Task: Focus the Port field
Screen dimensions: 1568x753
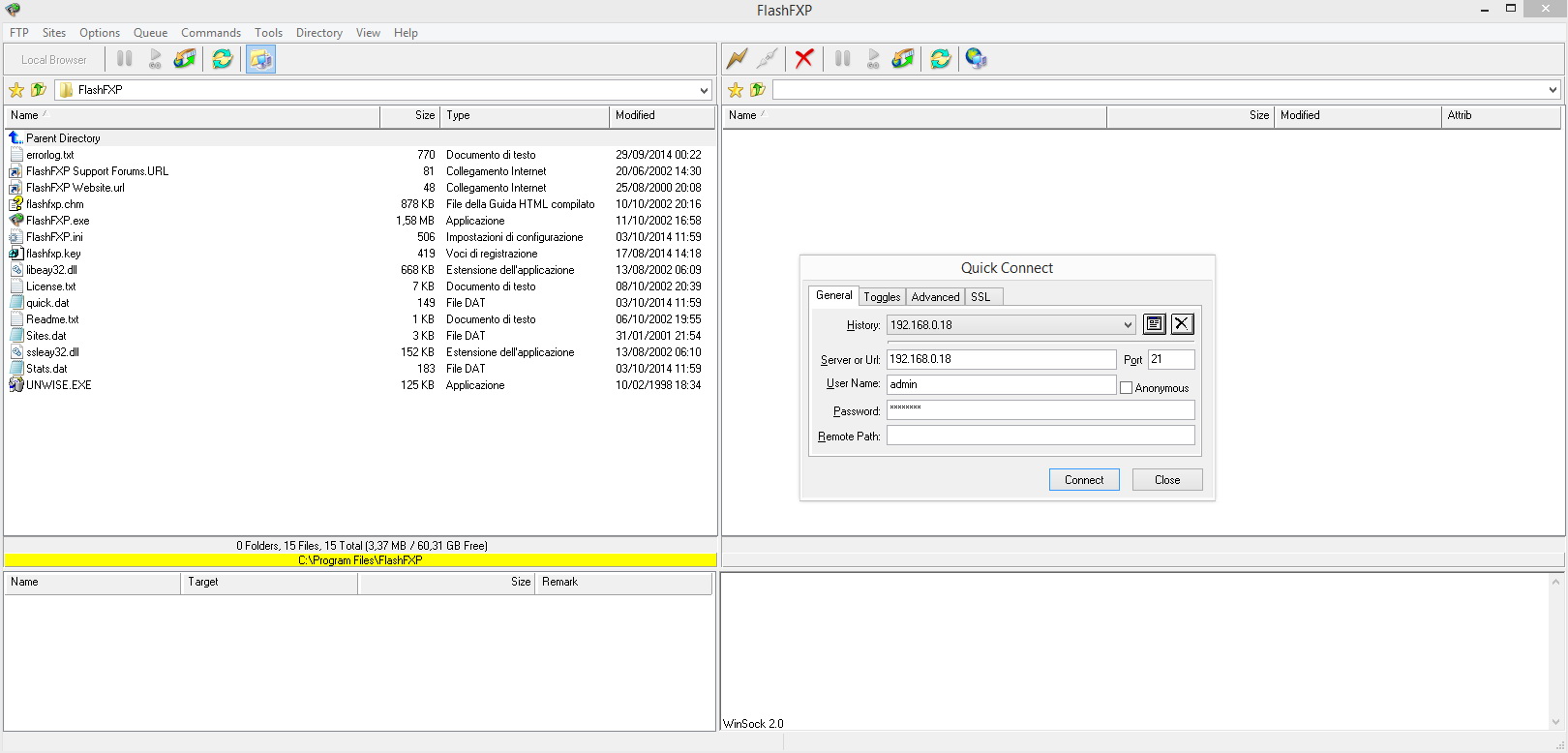Action: (x=1171, y=359)
